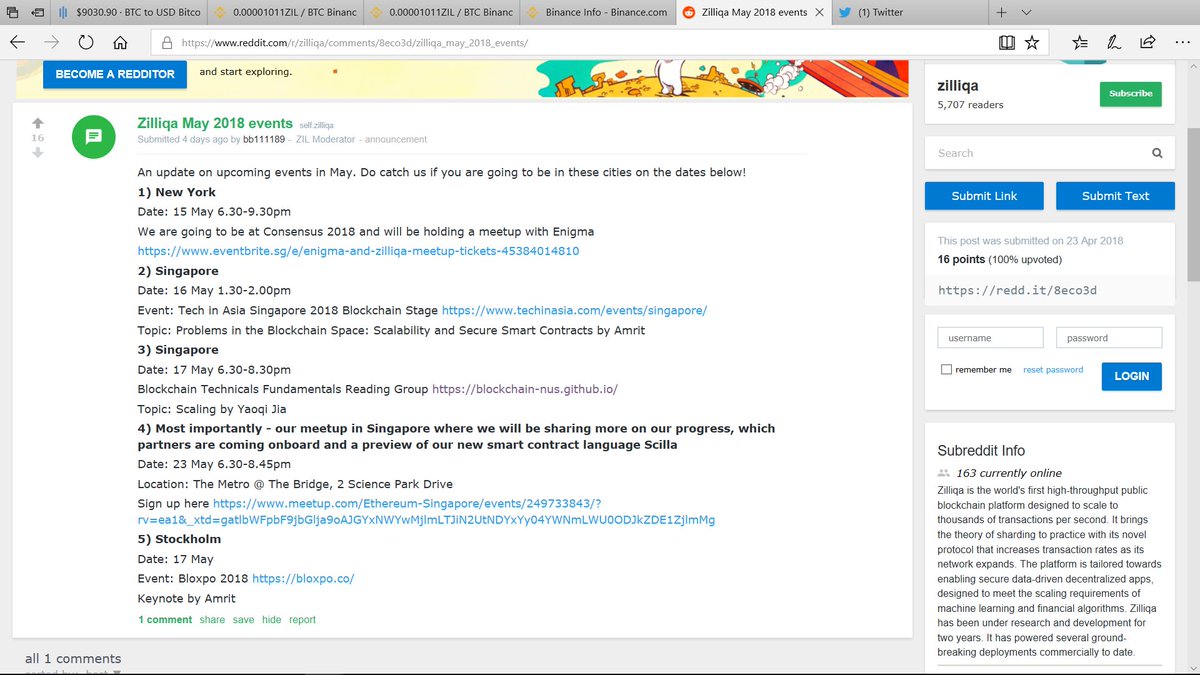Toggle the remember me checkbox
Screen dimensions: 1200x675
[946, 370]
